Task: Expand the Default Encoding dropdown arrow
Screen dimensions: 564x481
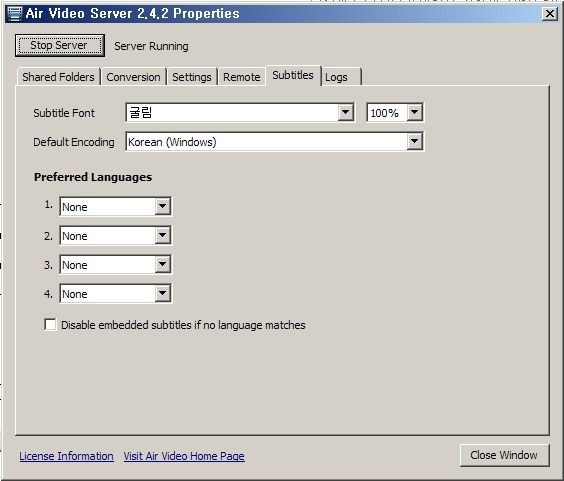Action: [414, 141]
